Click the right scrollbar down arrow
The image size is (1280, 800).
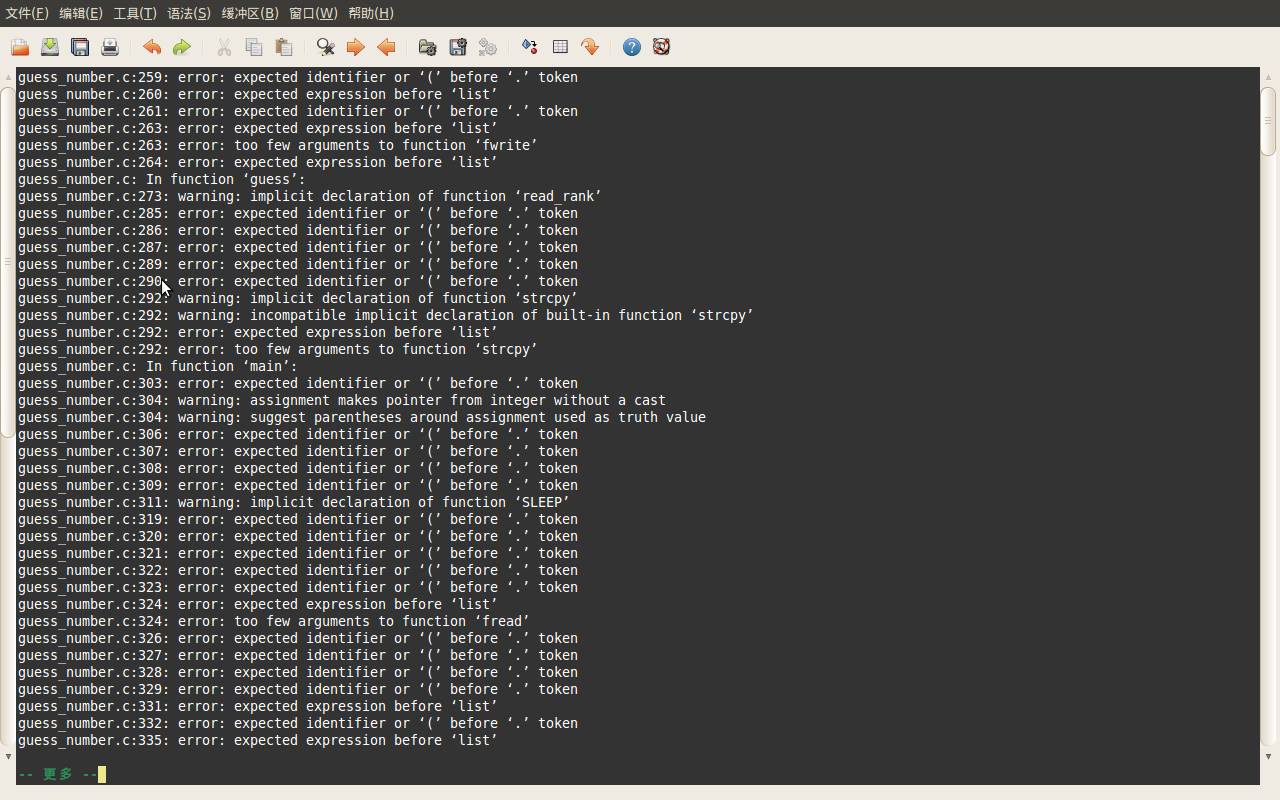coord(1268,756)
